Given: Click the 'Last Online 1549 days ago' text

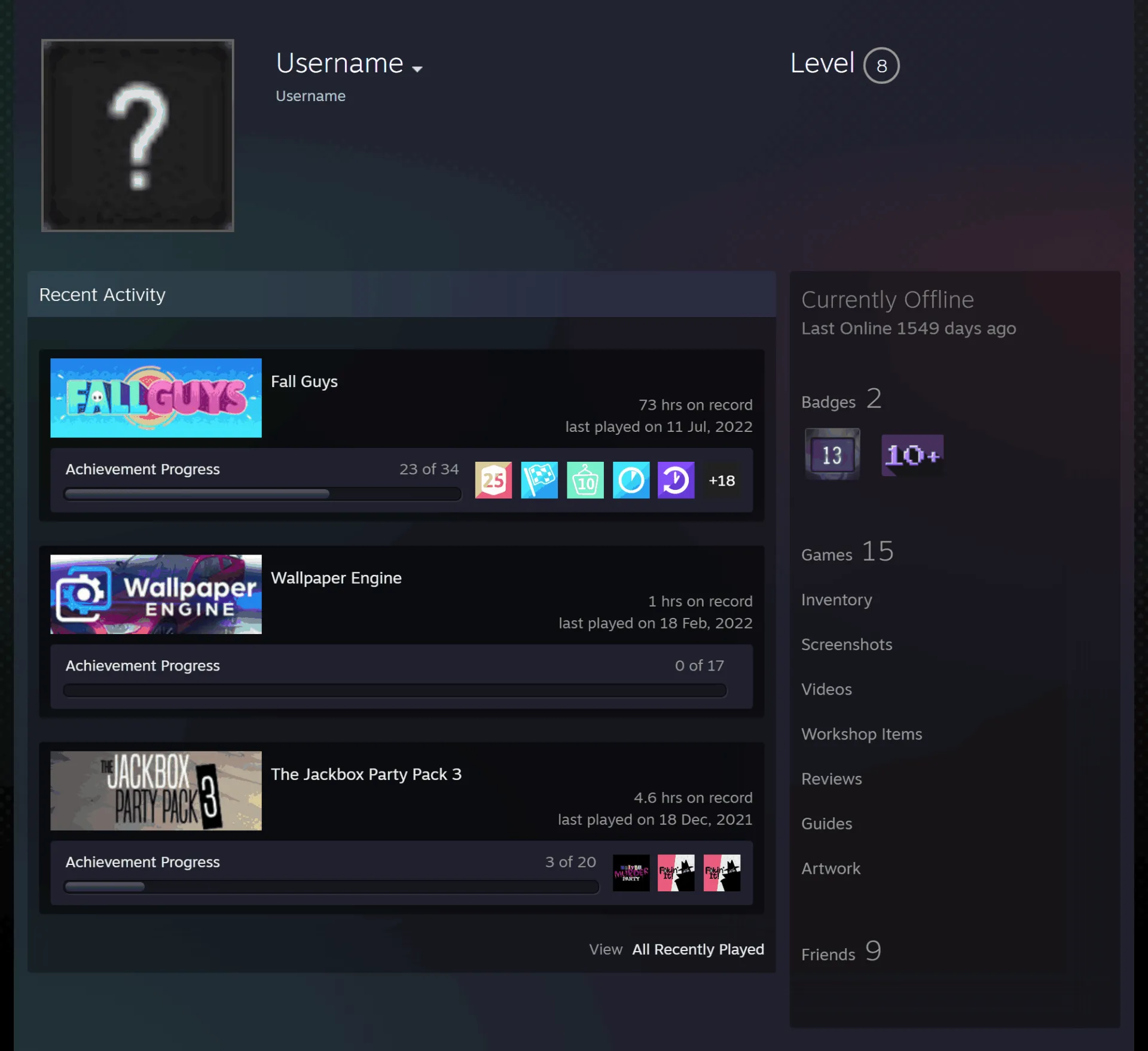Looking at the screenshot, I should [908, 328].
